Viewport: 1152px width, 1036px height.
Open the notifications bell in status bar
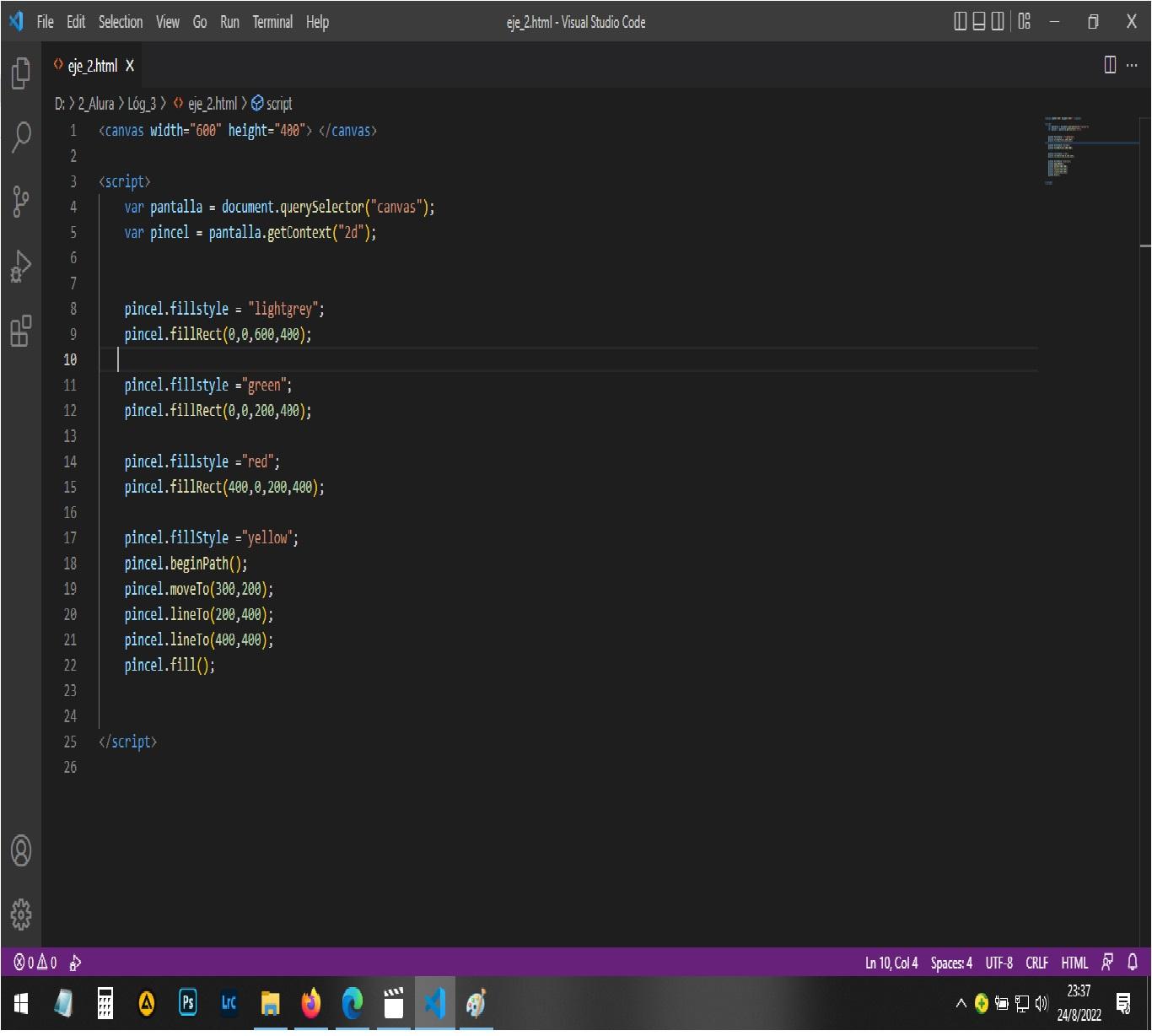1133,962
